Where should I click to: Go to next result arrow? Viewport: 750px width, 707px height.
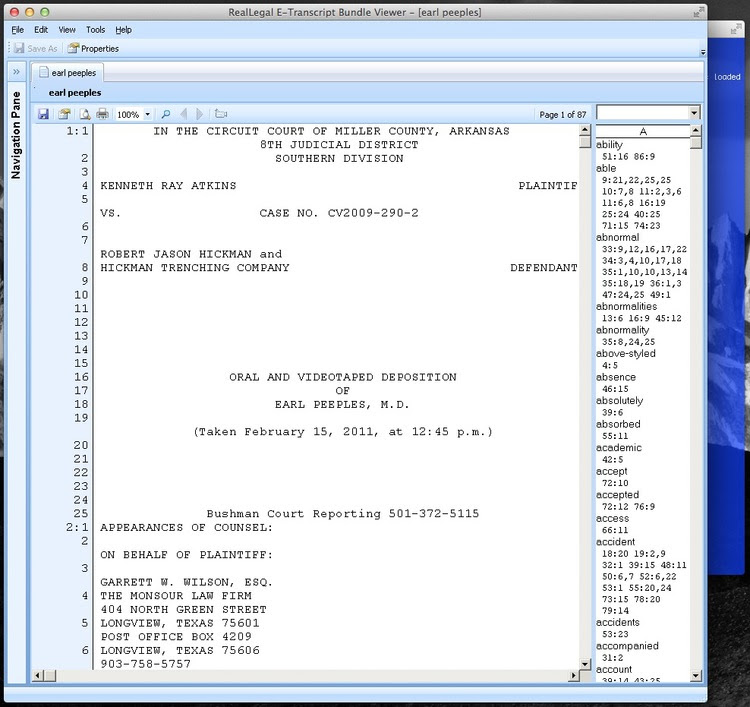[199, 114]
